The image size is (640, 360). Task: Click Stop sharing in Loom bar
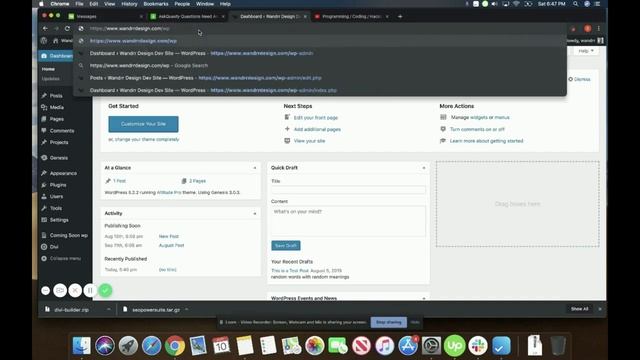(x=389, y=322)
